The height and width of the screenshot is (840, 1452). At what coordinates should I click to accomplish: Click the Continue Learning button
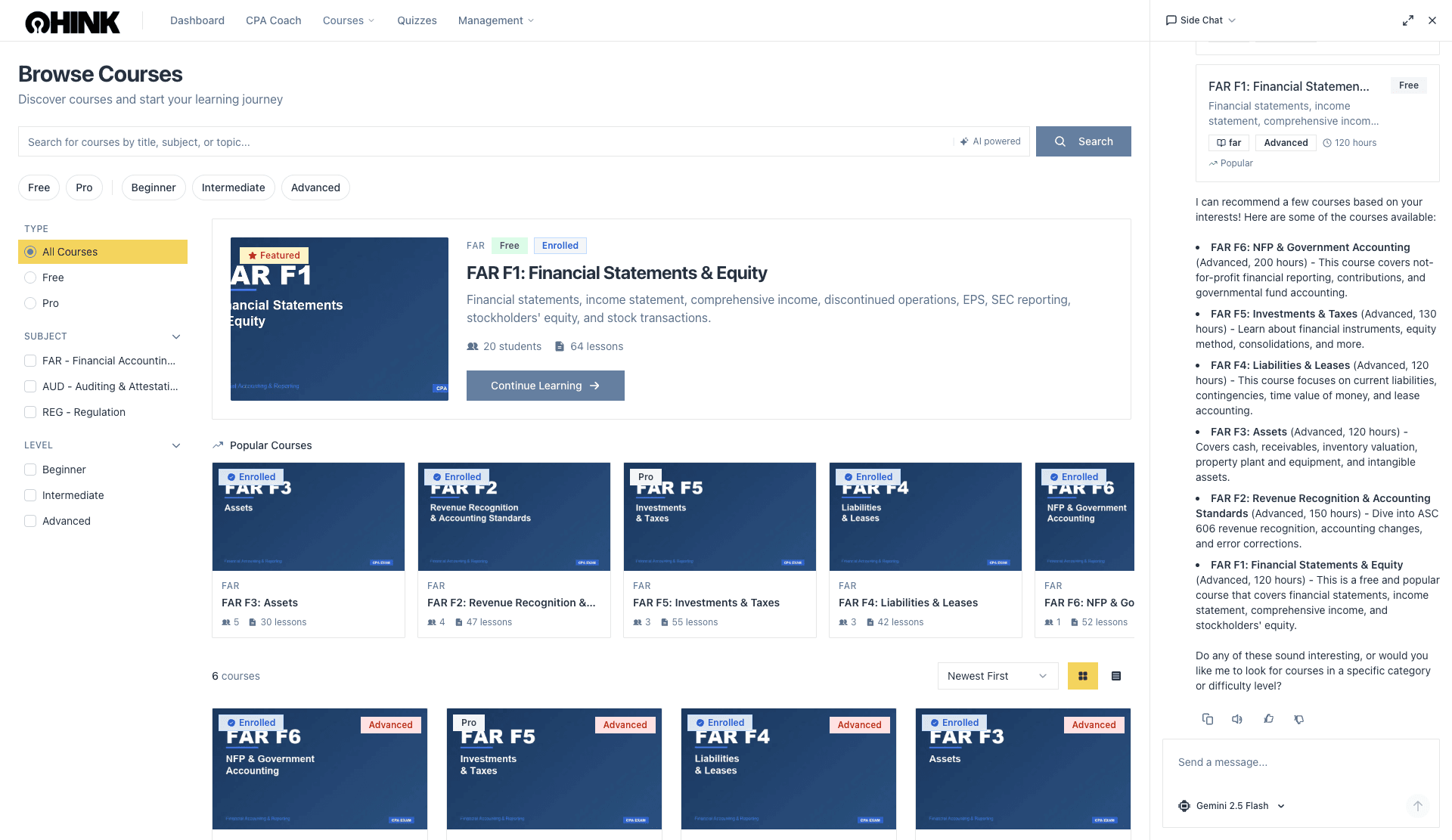click(544, 386)
